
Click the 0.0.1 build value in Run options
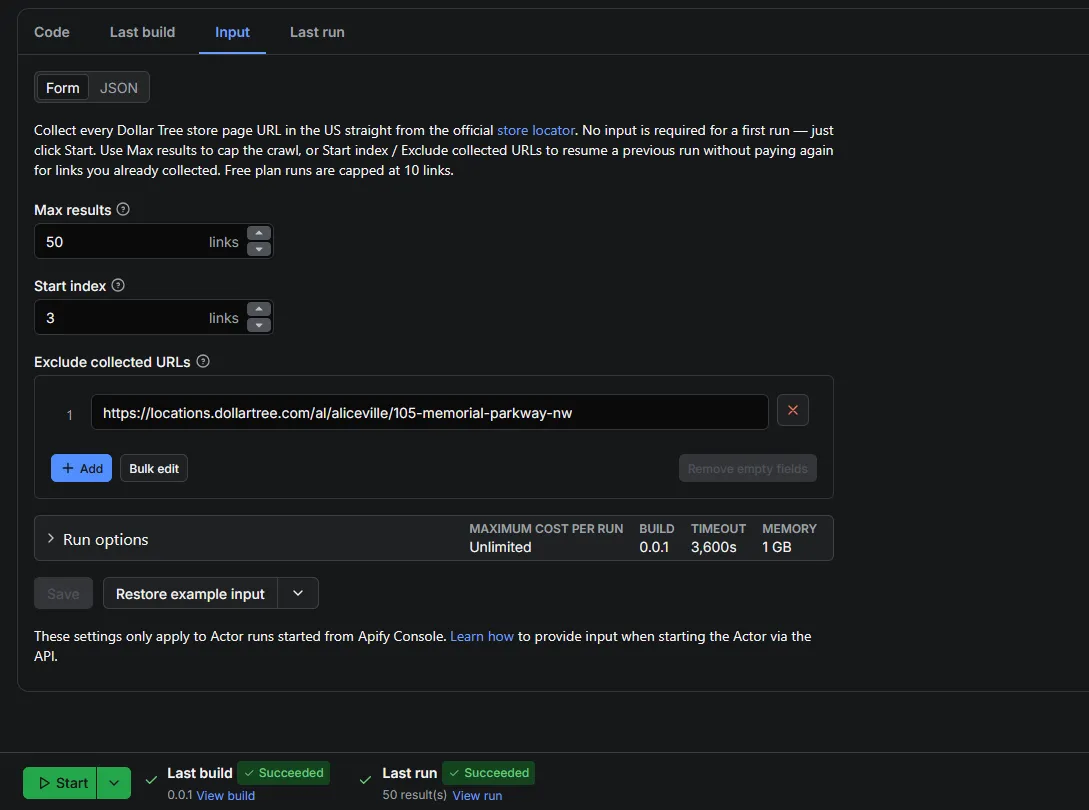pos(654,547)
